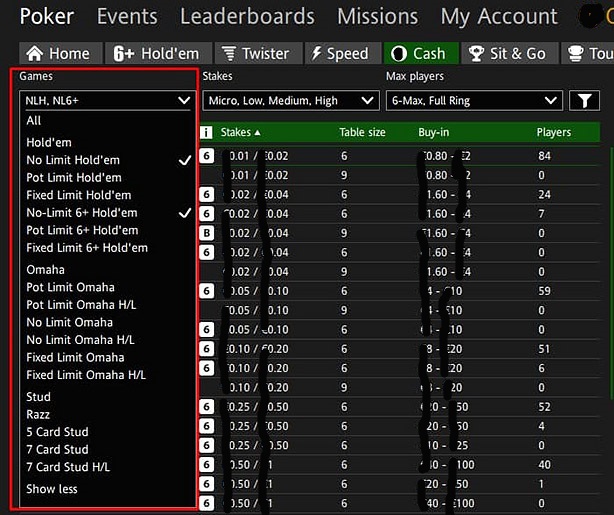
Task: Check Fixed Limit 6+ Hold'em option
Action: 108,248
